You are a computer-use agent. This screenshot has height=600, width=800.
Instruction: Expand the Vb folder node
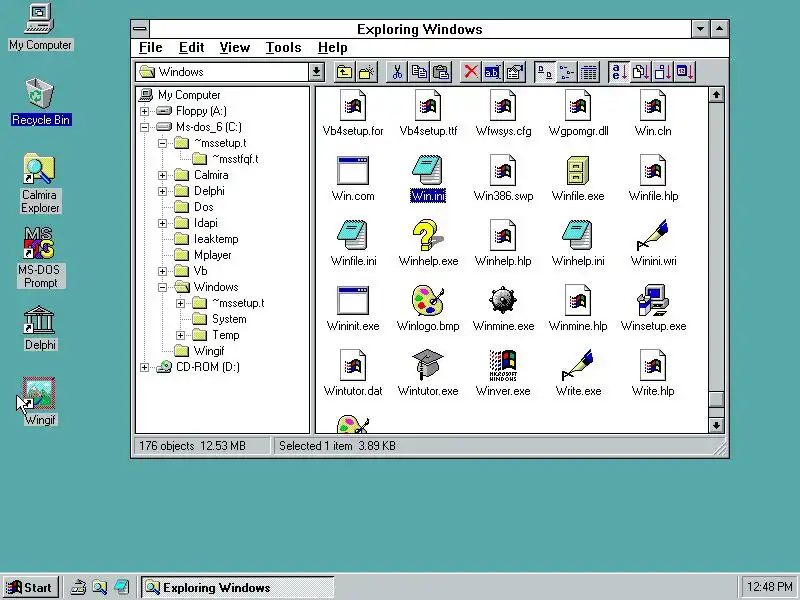pyautogui.click(x=162, y=271)
